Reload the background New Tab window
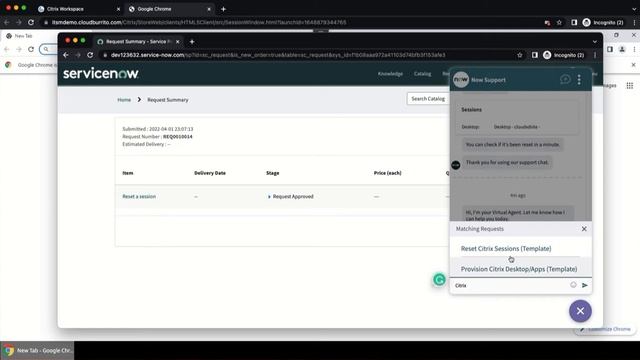The width and height of the screenshot is (640, 360). [x=31, y=49]
